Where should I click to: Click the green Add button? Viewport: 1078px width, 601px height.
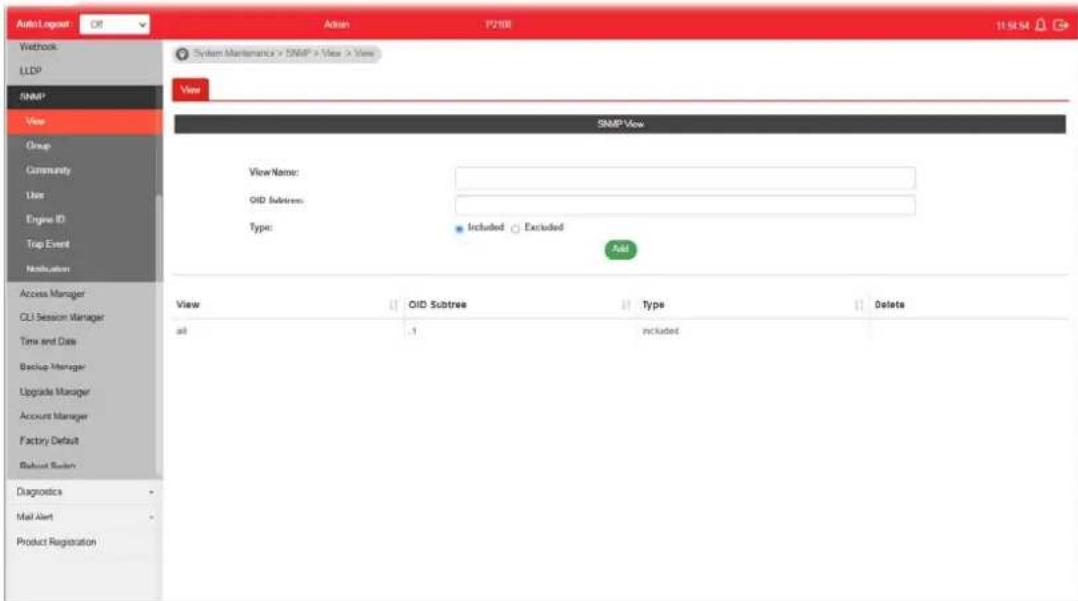pyautogui.click(x=620, y=249)
